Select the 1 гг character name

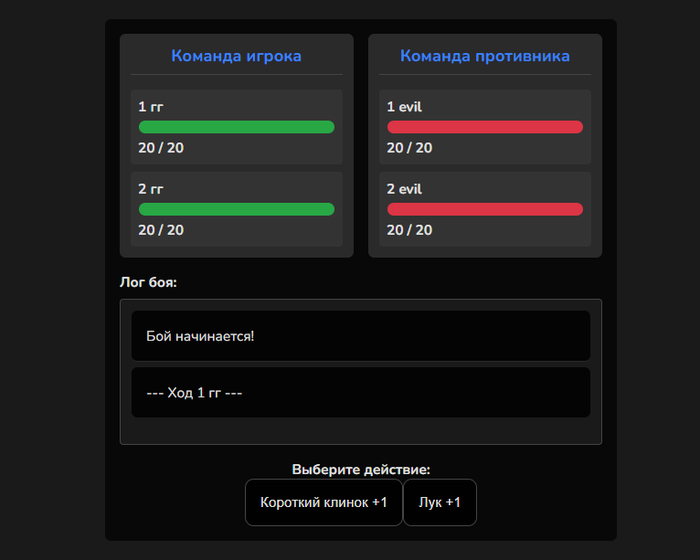tap(151, 106)
